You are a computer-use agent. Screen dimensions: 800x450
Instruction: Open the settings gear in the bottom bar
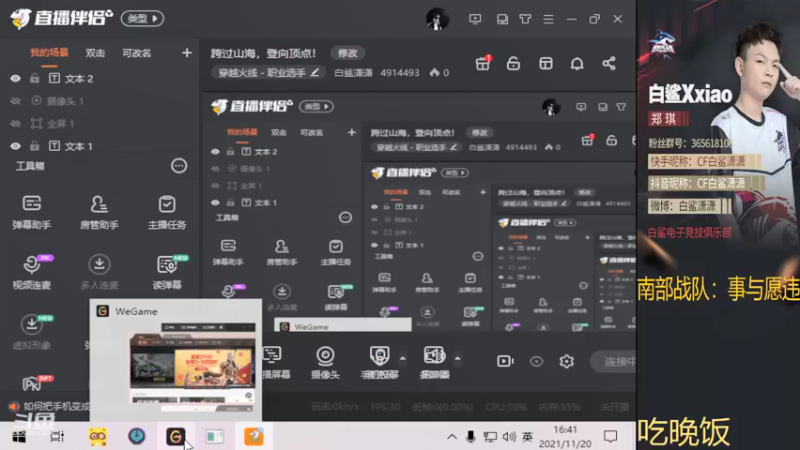pyautogui.click(x=566, y=361)
